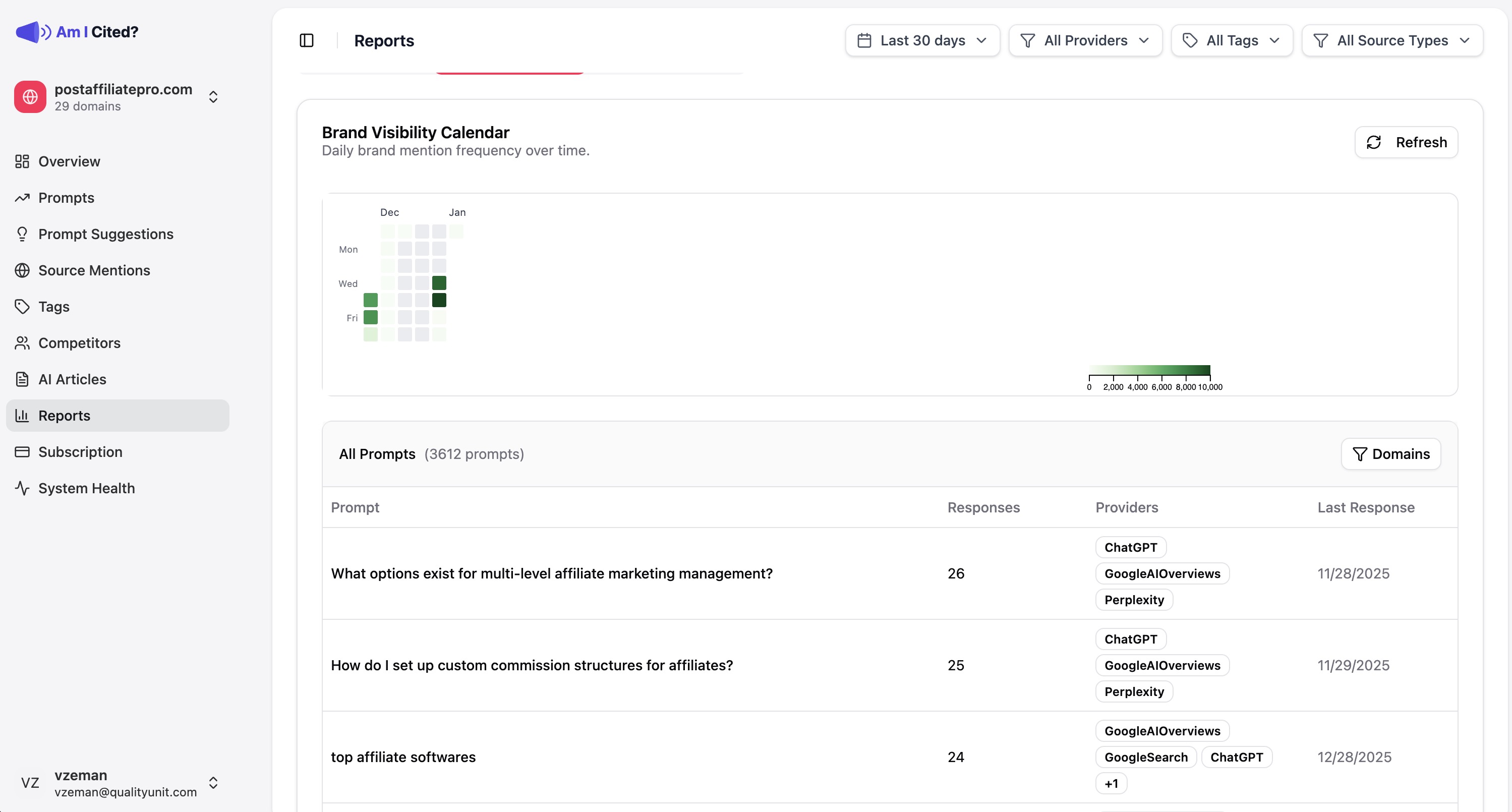
Task: Open the Last 30 days dropdown
Action: 922,40
